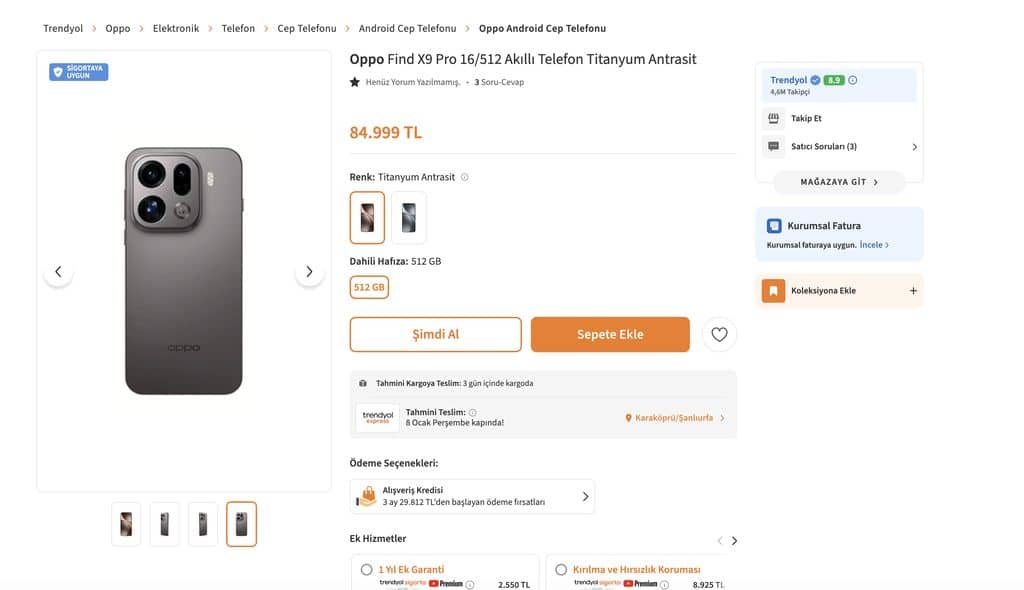Select the 512 GB storage option
Image resolution: width=1024 pixels, height=590 pixels.
[369, 287]
